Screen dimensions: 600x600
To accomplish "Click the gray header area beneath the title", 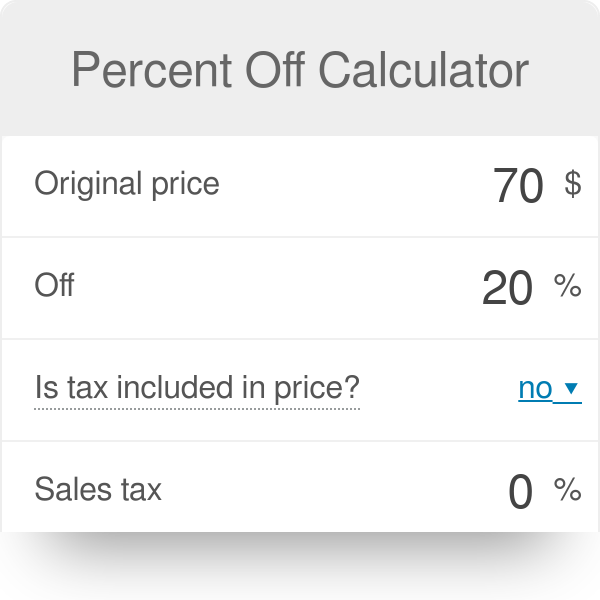I will (x=300, y=115).
